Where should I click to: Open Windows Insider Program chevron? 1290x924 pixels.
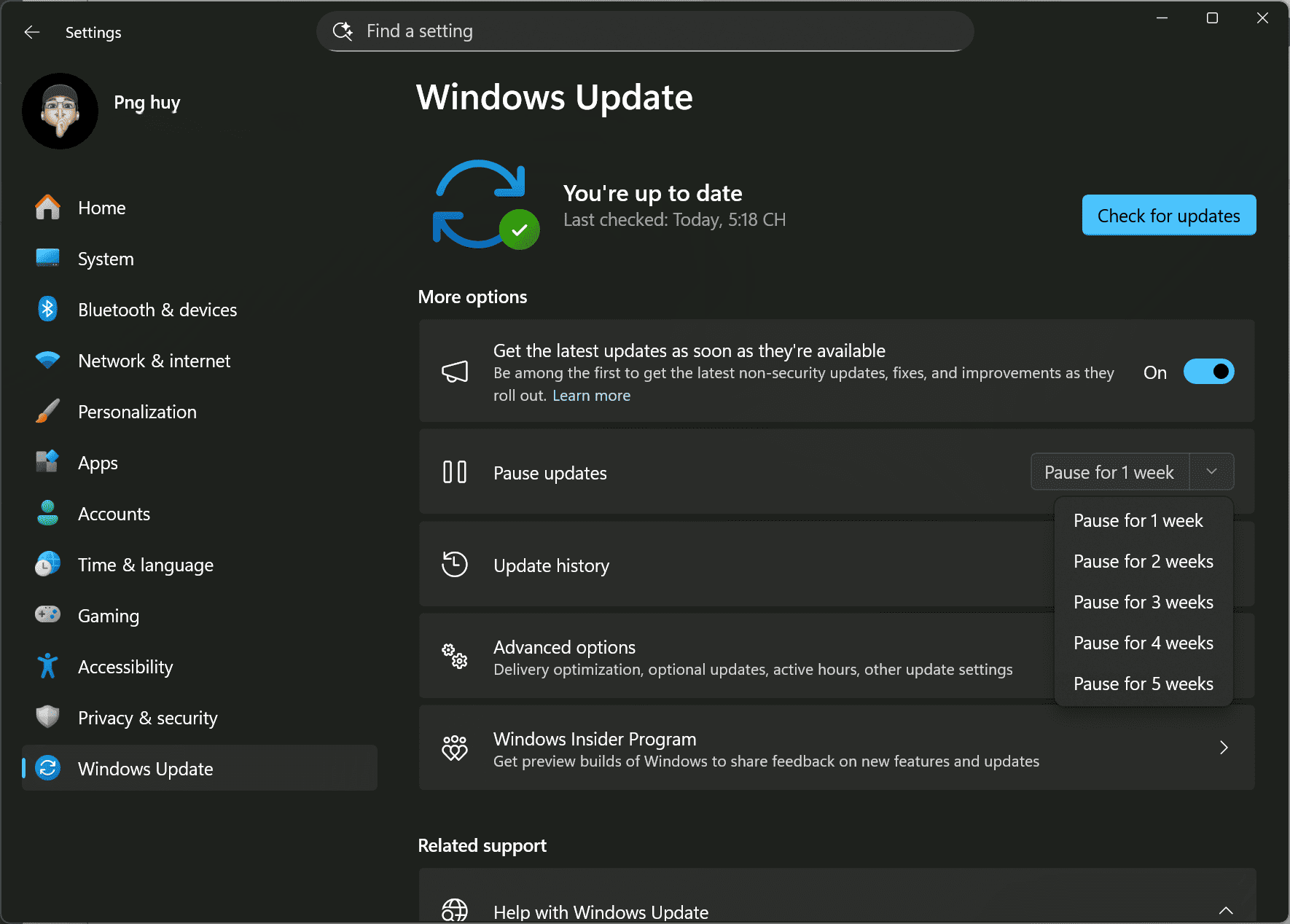1224,748
